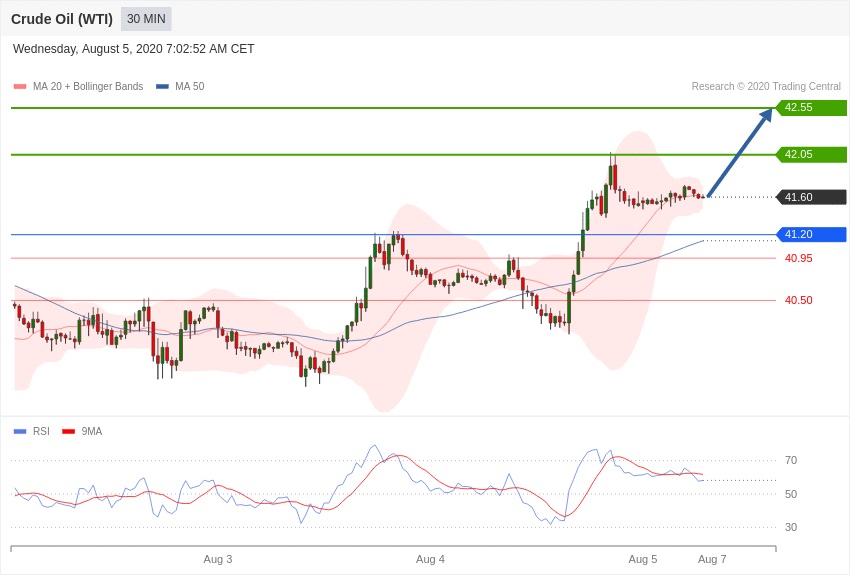Click the Aug 4 date axis label
The height and width of the screenshot is (576, 850).
click(x=430, y=559)
